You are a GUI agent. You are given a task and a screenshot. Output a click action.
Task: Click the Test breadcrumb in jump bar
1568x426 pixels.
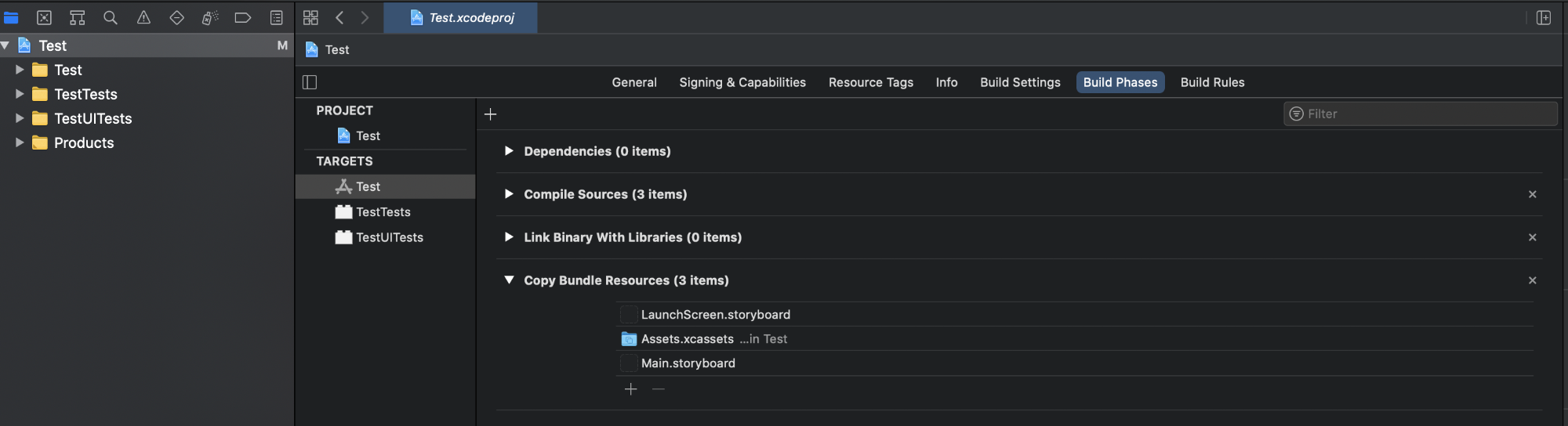(x=327, y=49)
